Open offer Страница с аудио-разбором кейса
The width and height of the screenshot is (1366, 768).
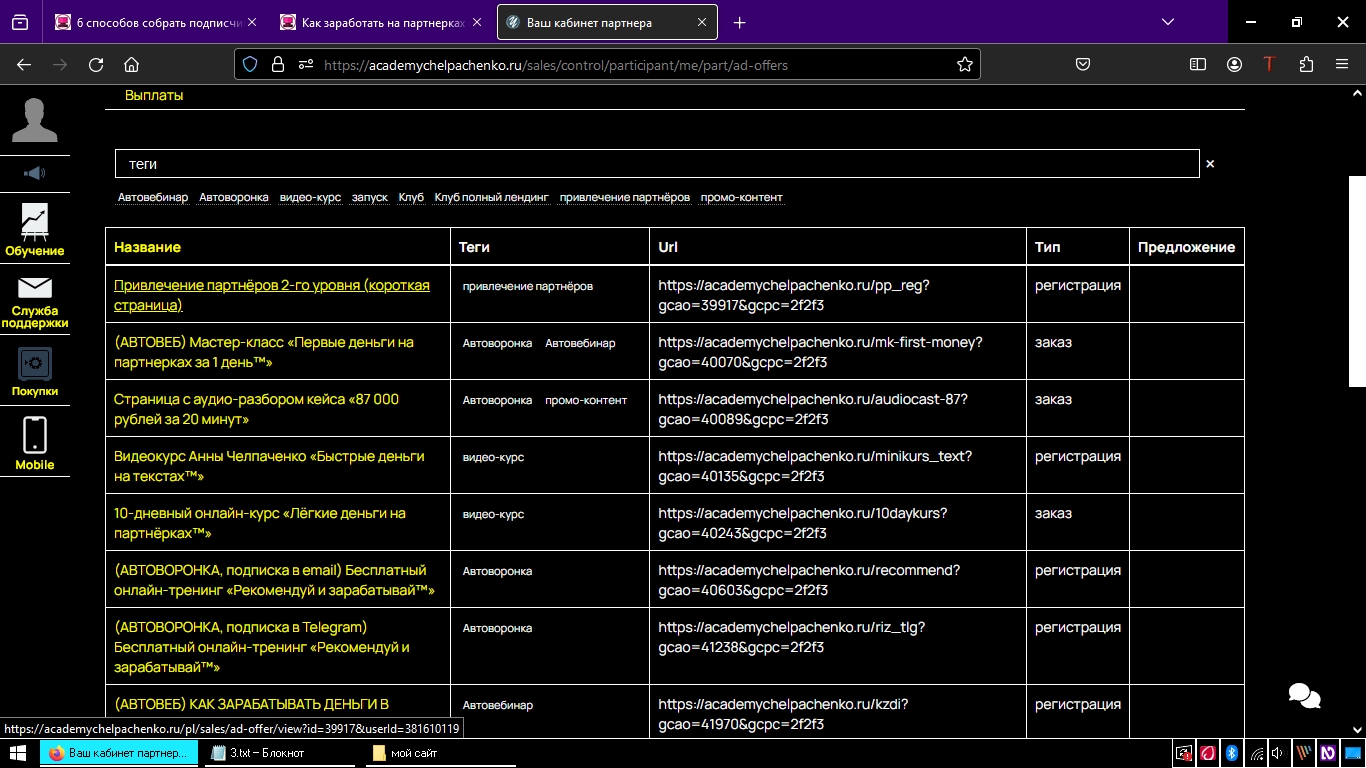256,409
